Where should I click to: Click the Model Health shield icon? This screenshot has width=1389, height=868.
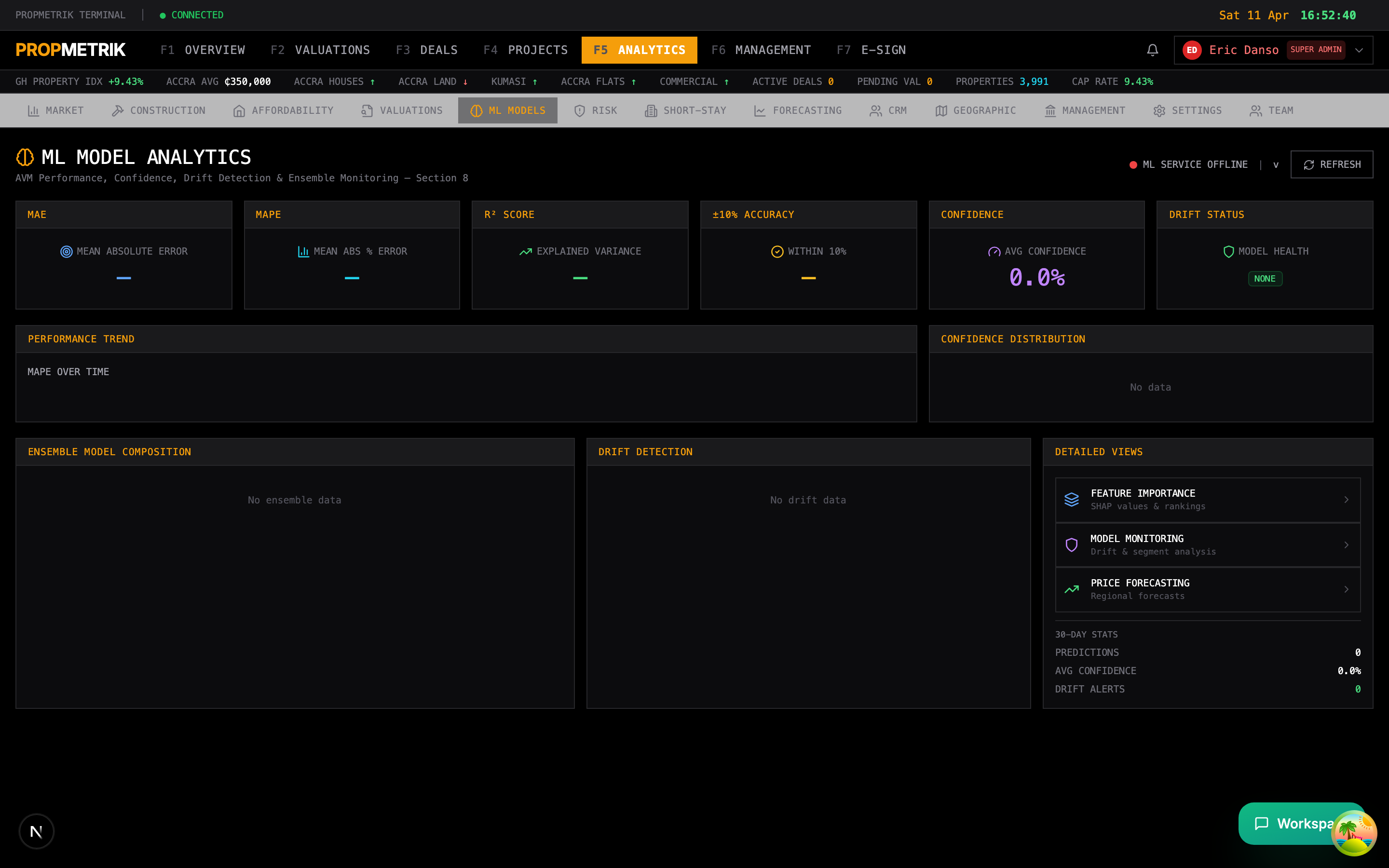[x=1228, y=251]
